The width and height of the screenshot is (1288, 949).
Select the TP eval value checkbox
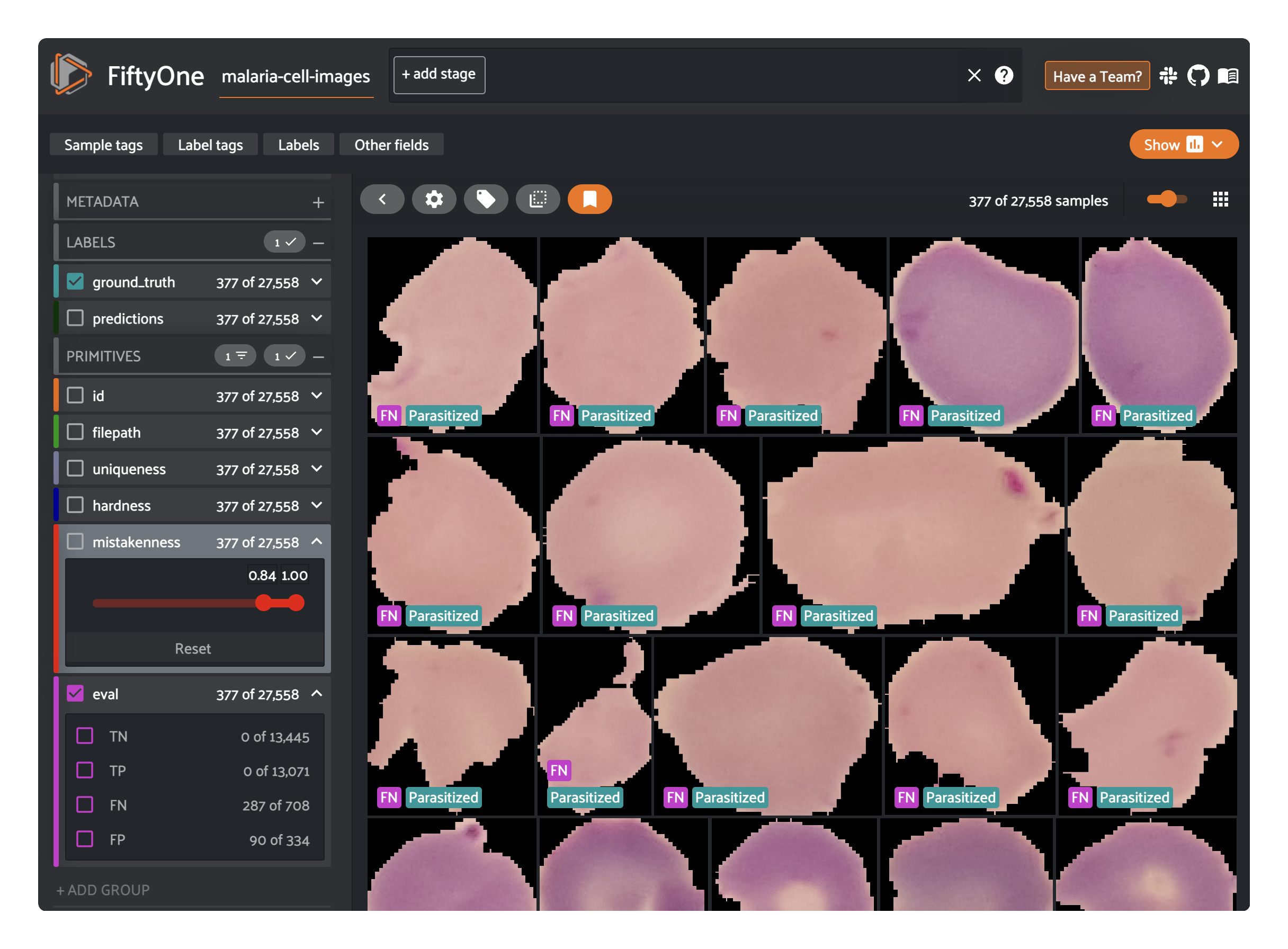pyautogui.click(x=85, y=771)
